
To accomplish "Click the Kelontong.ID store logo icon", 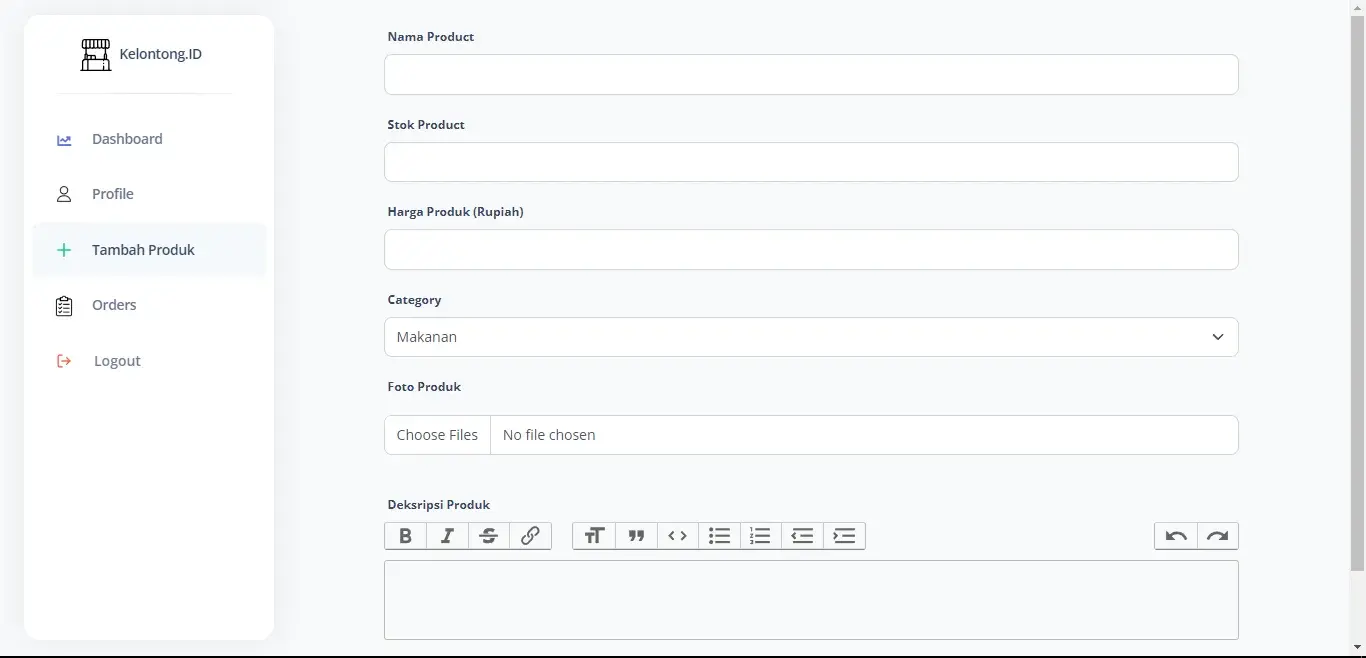I will 96,54.
